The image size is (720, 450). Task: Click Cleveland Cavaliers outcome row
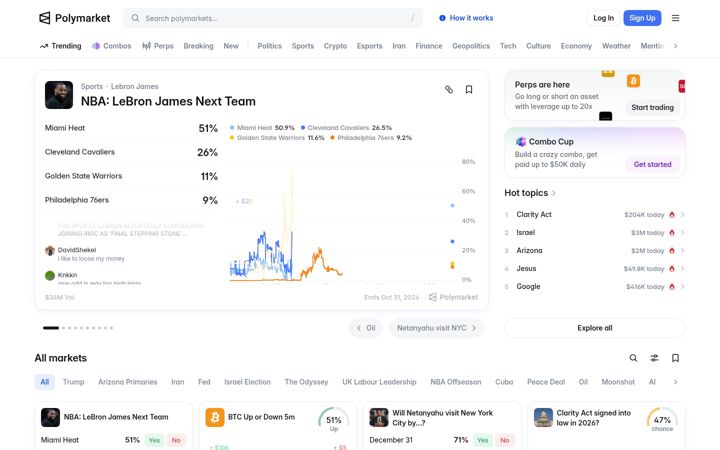131,152
